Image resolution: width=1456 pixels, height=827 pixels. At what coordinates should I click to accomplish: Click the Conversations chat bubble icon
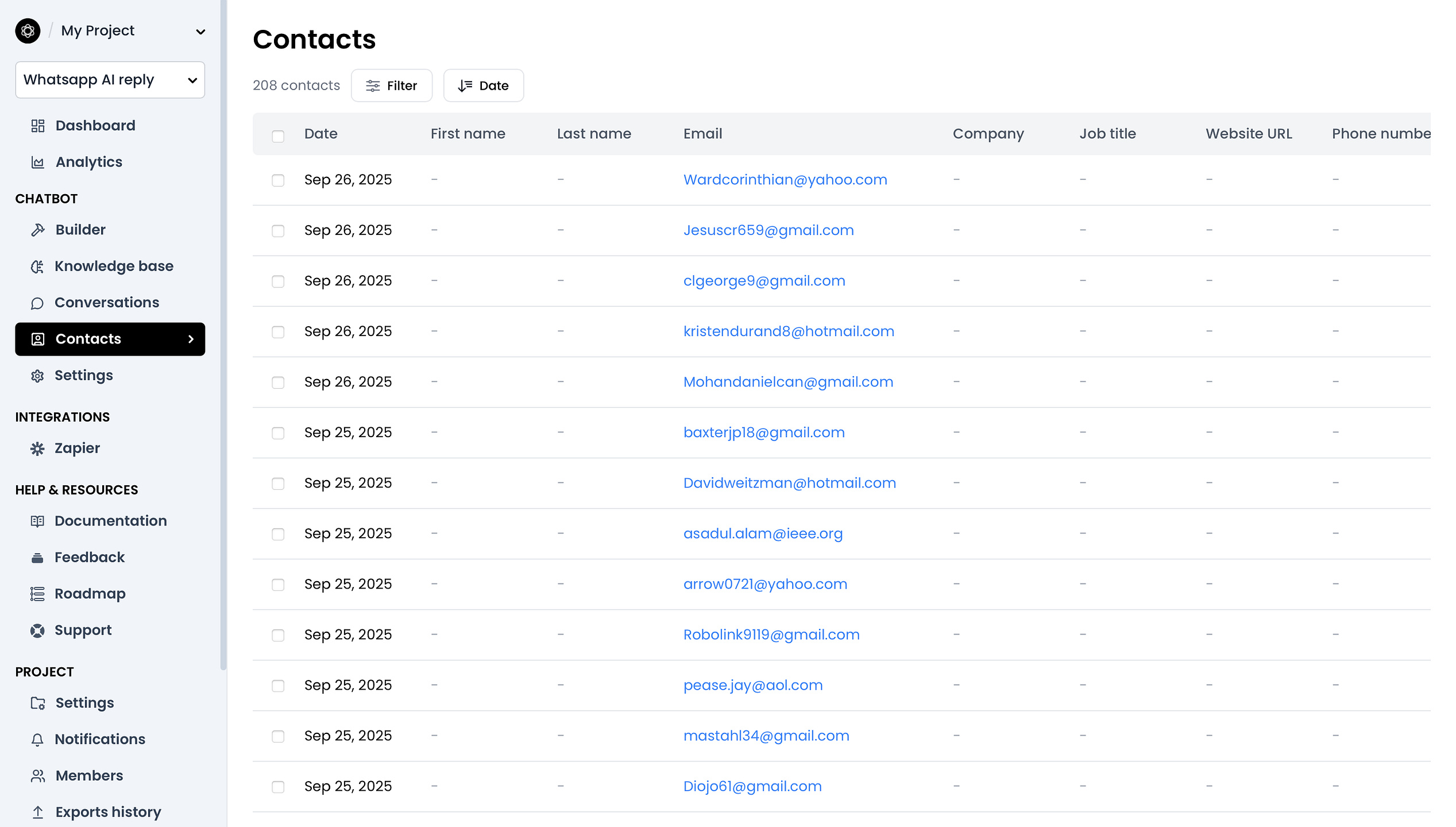click(x=37, y=303)
